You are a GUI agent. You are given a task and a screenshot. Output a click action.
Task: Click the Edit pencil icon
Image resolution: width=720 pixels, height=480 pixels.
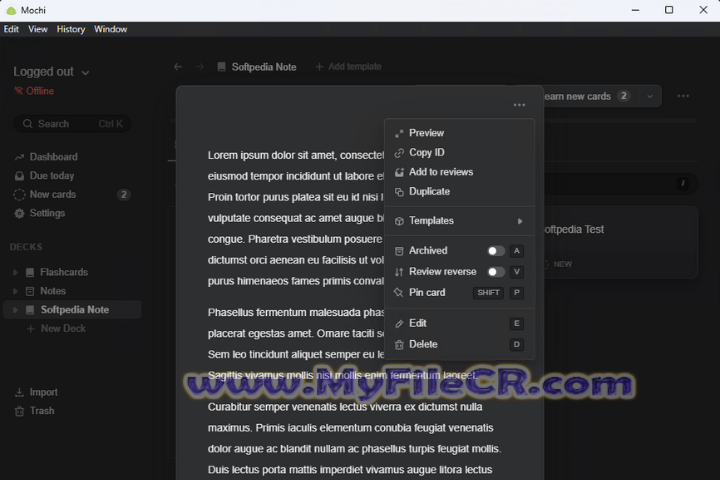tap(399, 324)
